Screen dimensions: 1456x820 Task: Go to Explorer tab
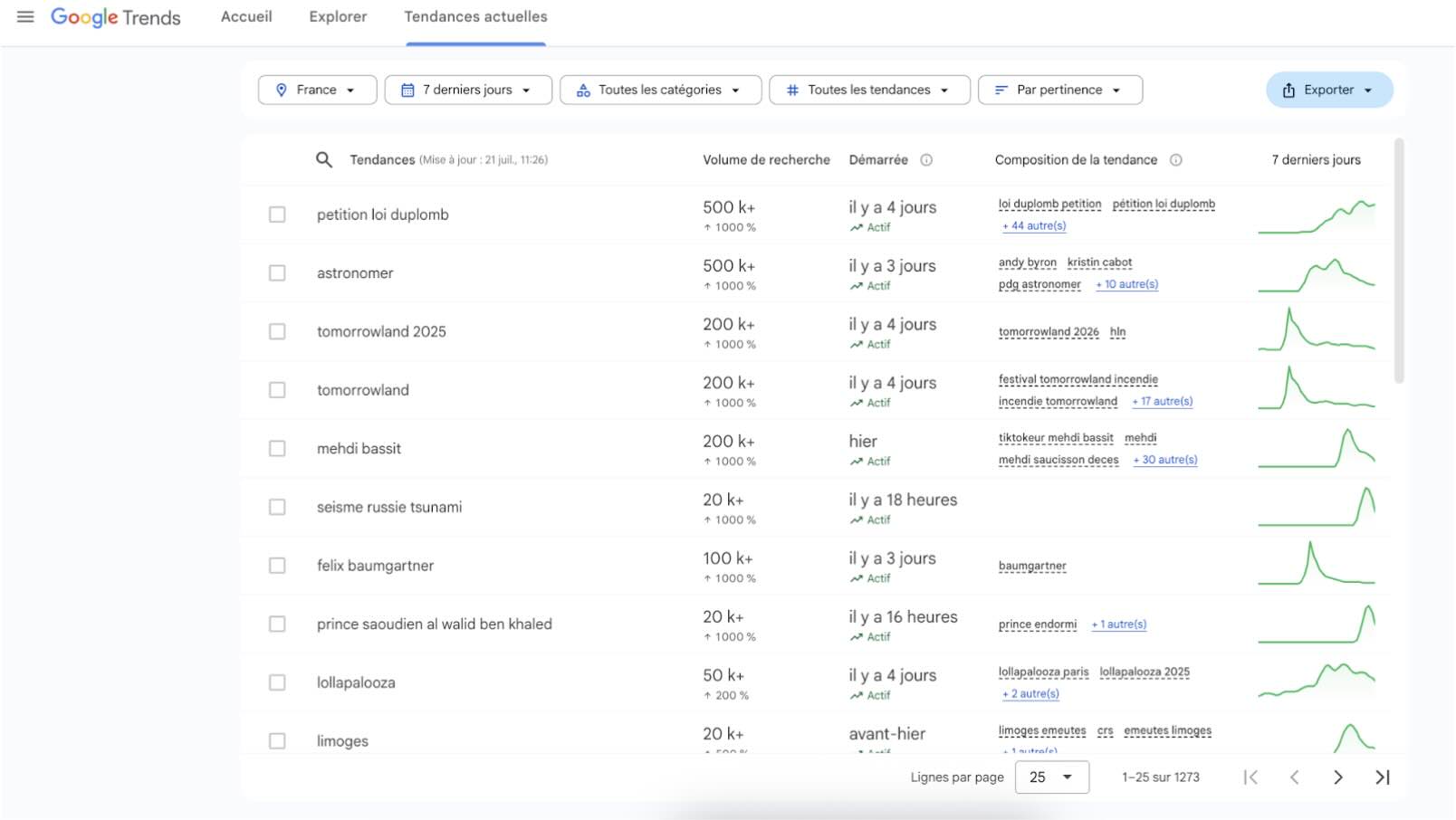(338, 16)
